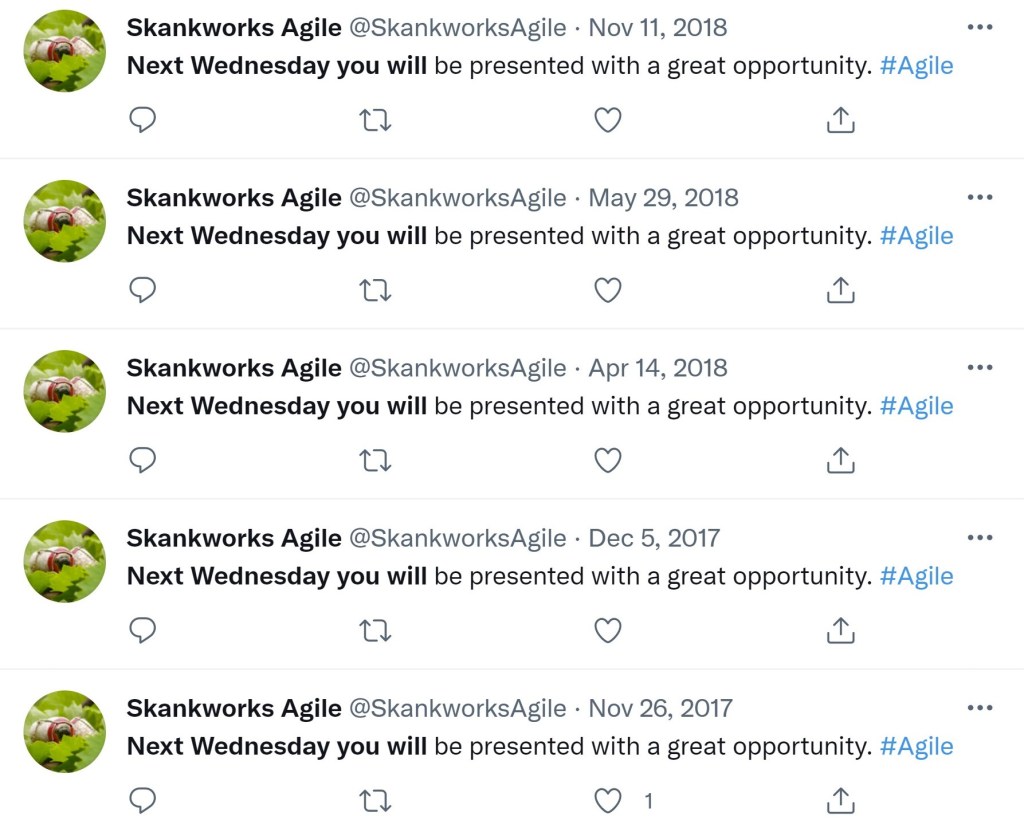Reply to the Dec 5, 2017 tweet

(143, 631)
